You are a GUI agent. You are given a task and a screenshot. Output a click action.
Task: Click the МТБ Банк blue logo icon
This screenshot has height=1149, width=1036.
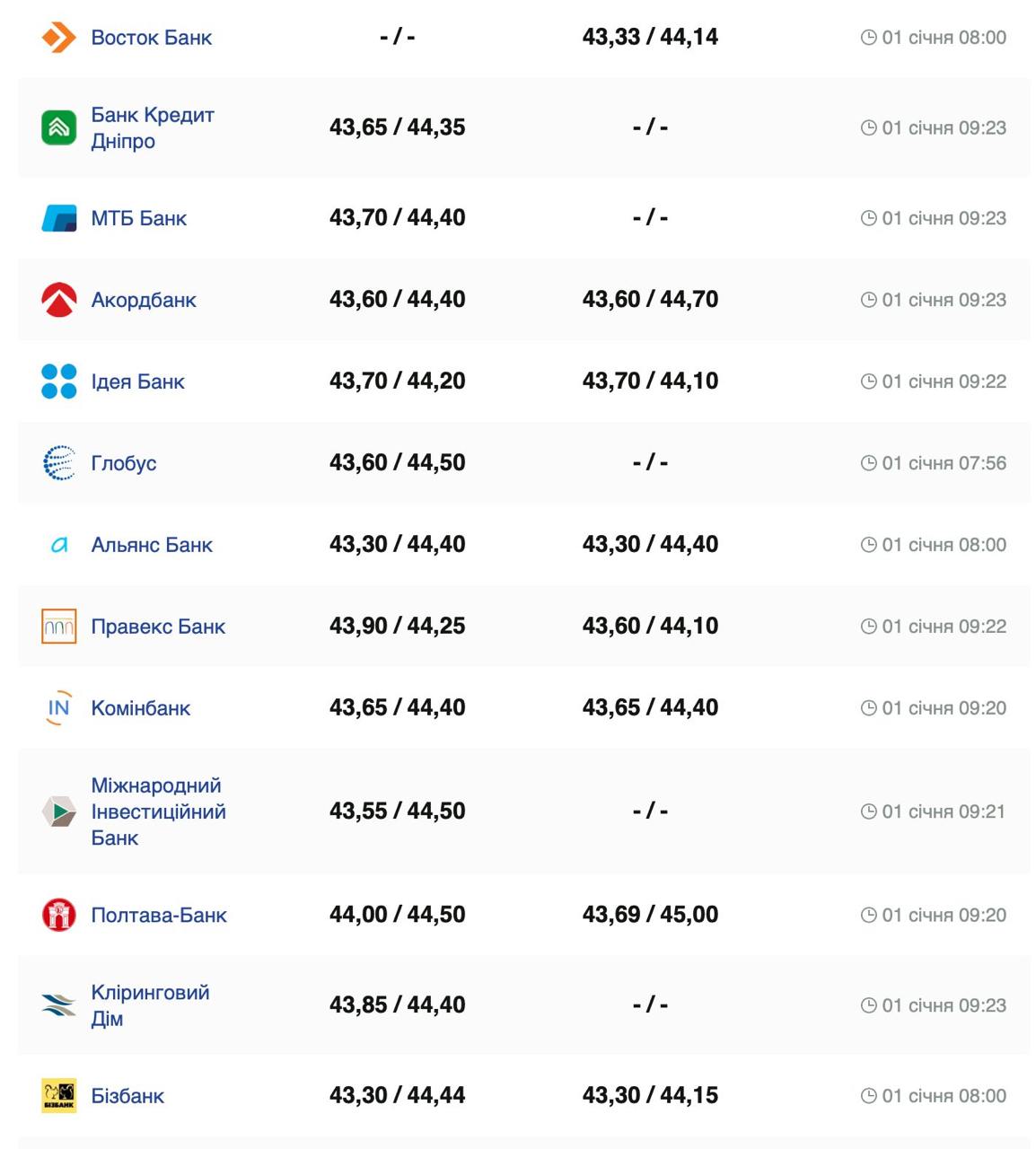pyautogui.click(x=59, y=218)
